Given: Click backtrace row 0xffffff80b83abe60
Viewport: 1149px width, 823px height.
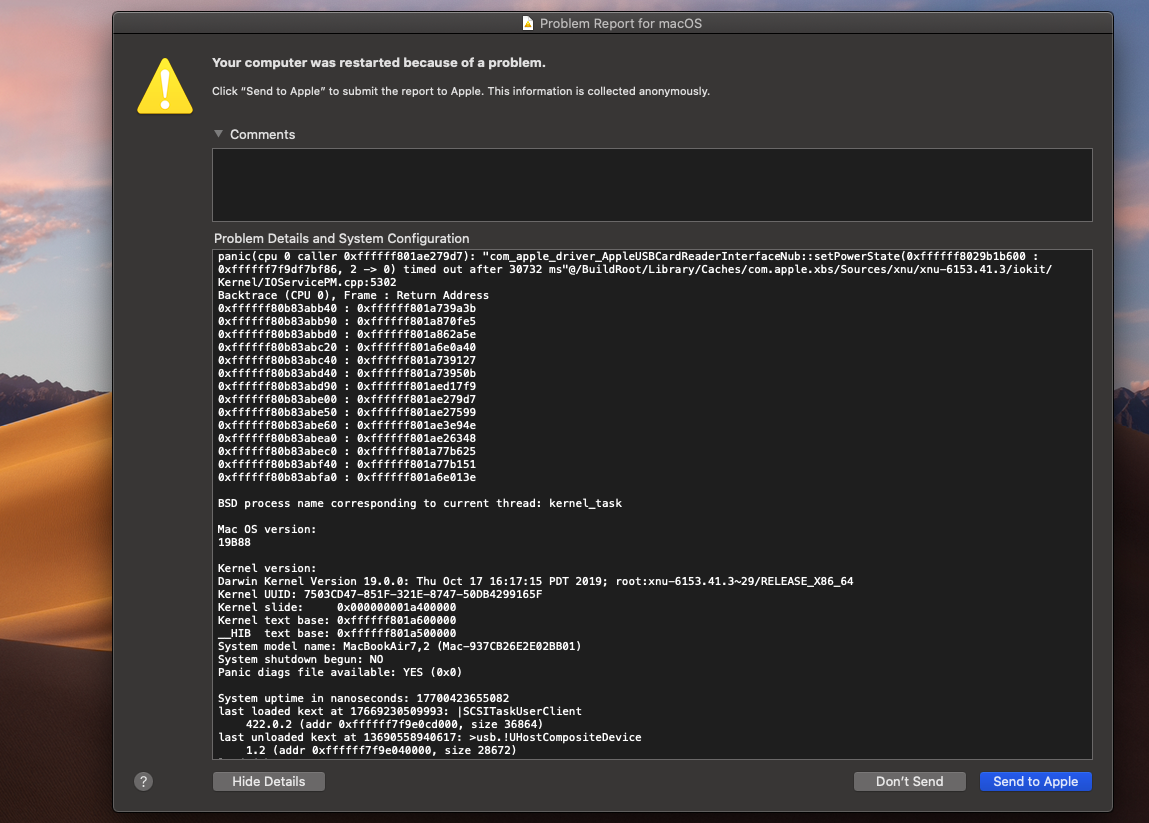Looking at the screenshot, I should (x=347, y=425).
